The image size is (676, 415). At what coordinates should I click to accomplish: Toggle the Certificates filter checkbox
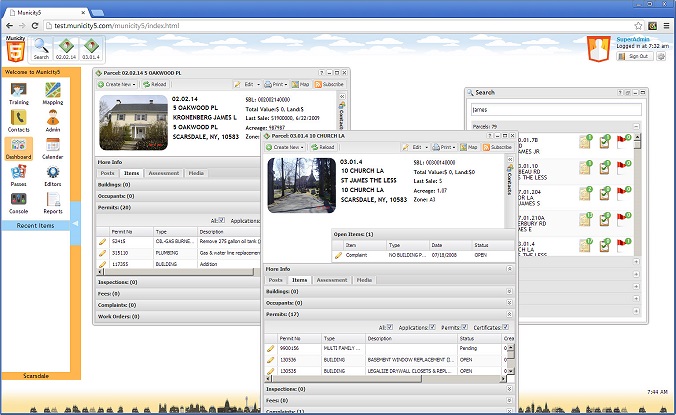[x=506, y=327]
